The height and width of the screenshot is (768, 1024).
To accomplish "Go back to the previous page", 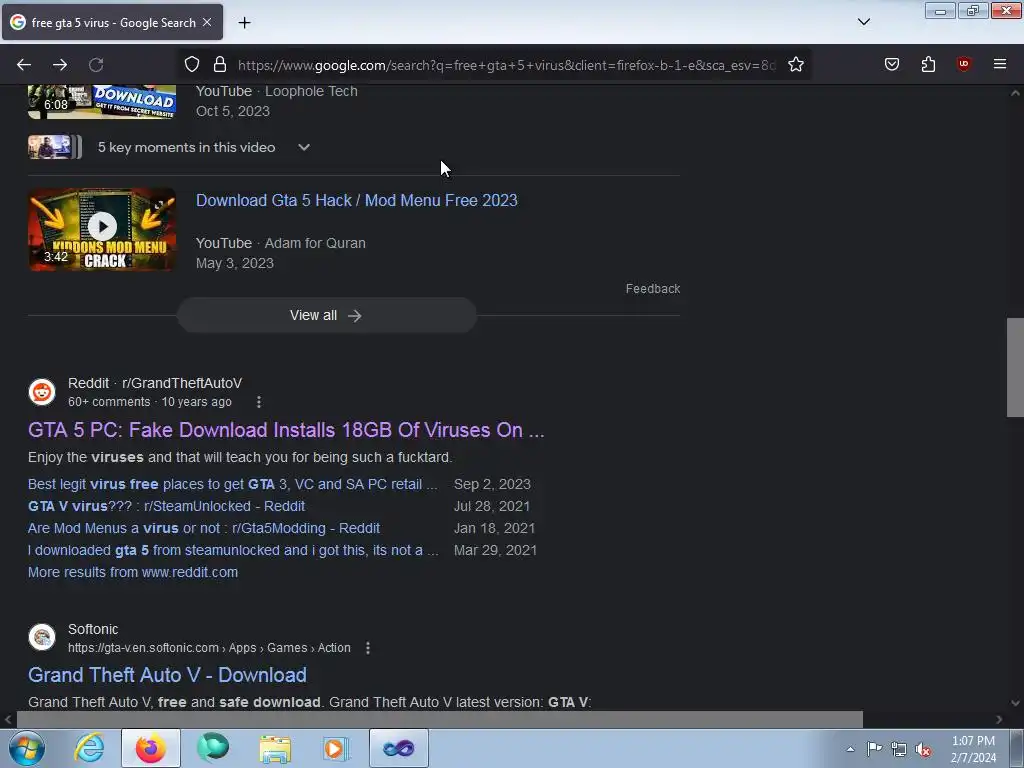I will tap(24, 65).
